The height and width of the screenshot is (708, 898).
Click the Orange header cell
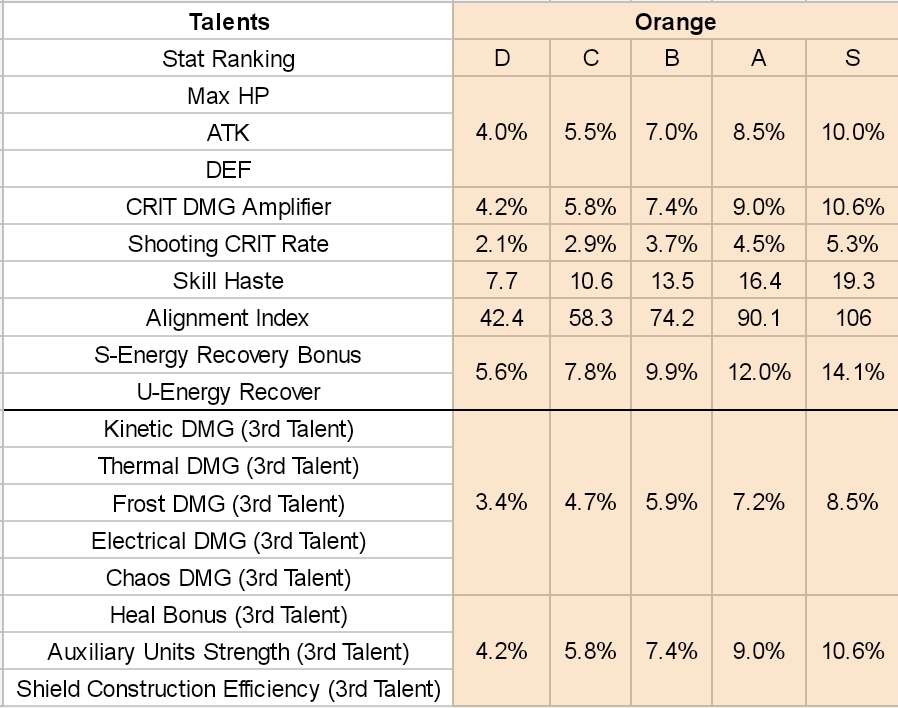(675, 21)
